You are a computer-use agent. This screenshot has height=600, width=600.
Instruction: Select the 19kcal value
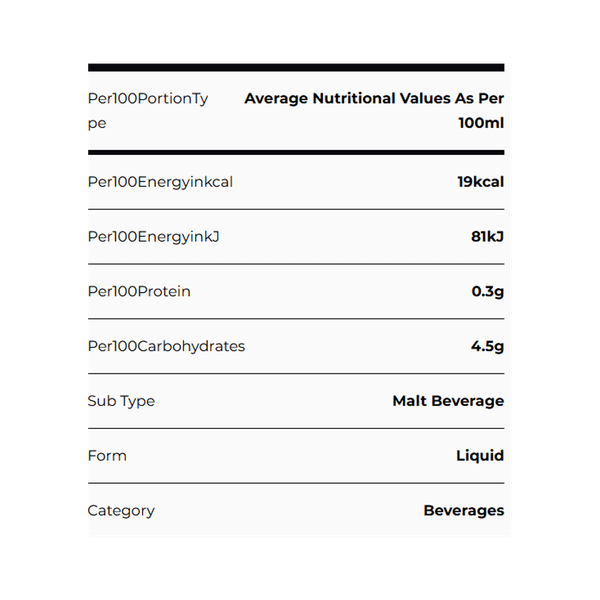click(481, 182)
